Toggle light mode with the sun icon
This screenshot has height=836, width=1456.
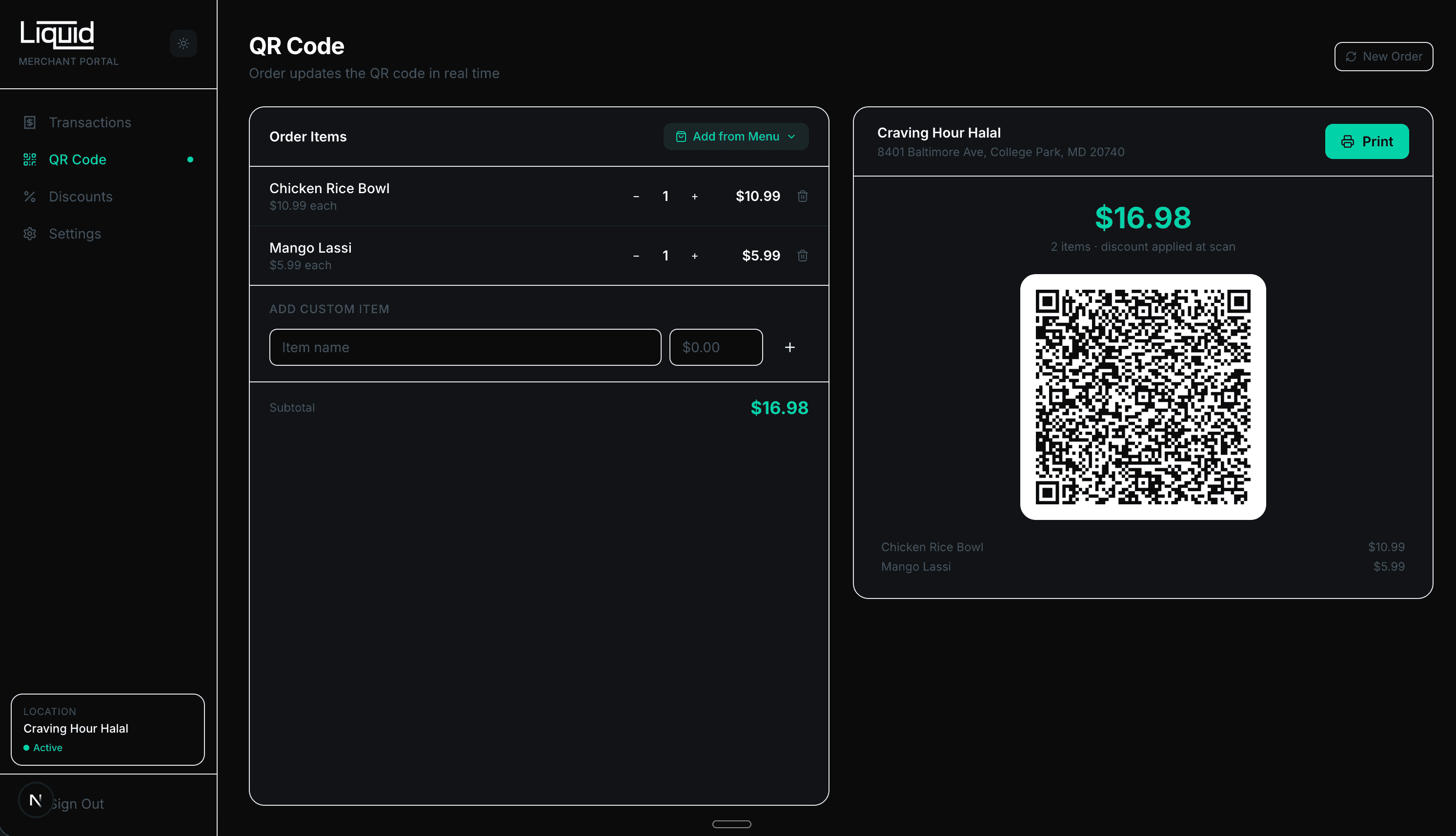(x=183, y=43)
